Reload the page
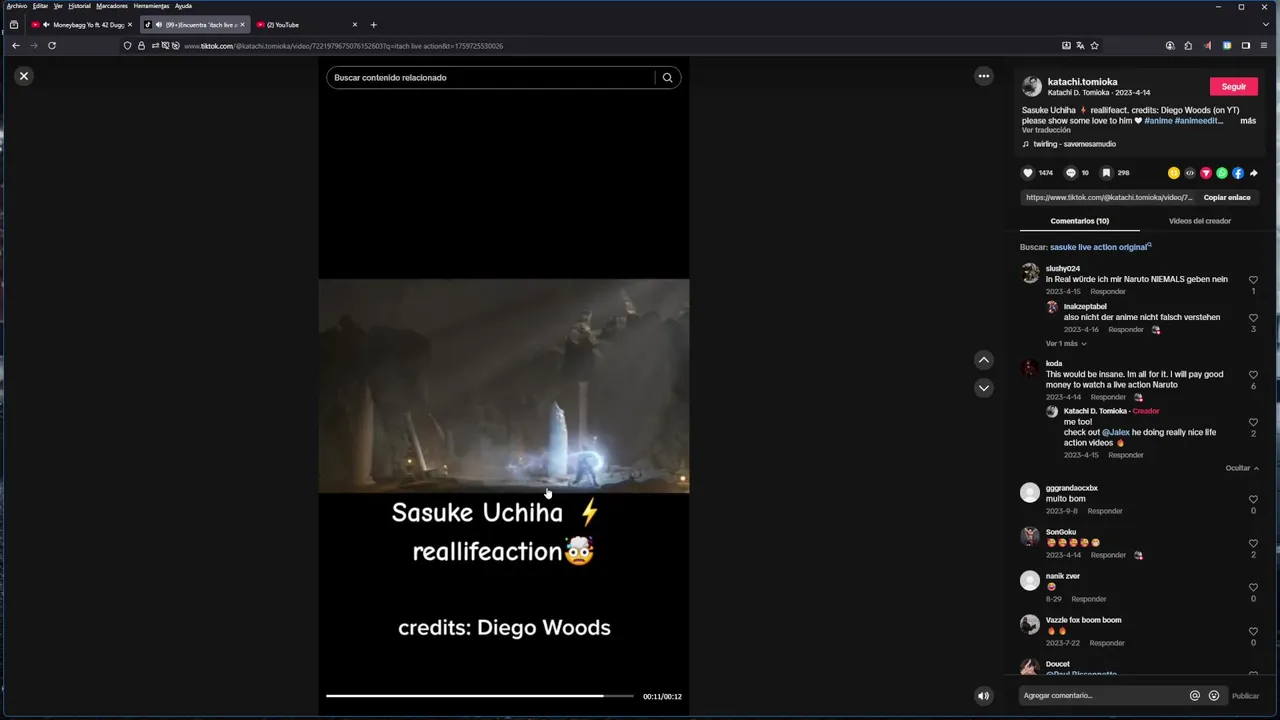 (x=52, y=45)
